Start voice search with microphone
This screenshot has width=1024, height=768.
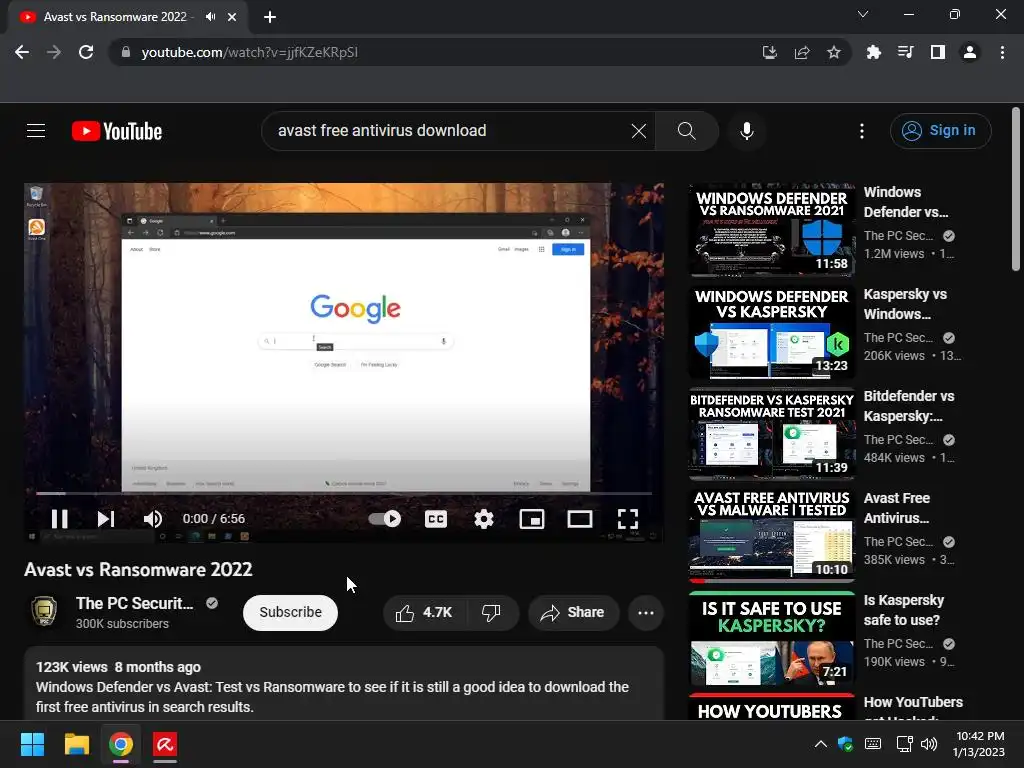pos(746,131)
